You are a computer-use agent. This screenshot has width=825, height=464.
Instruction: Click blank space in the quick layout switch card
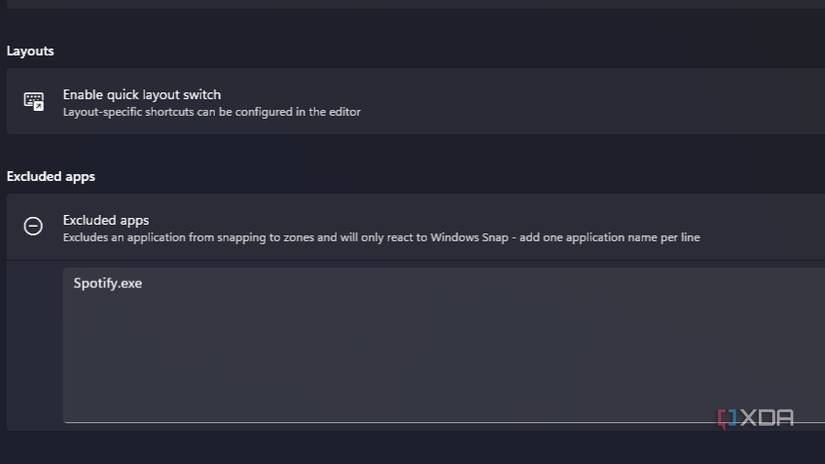click(600, 101)
